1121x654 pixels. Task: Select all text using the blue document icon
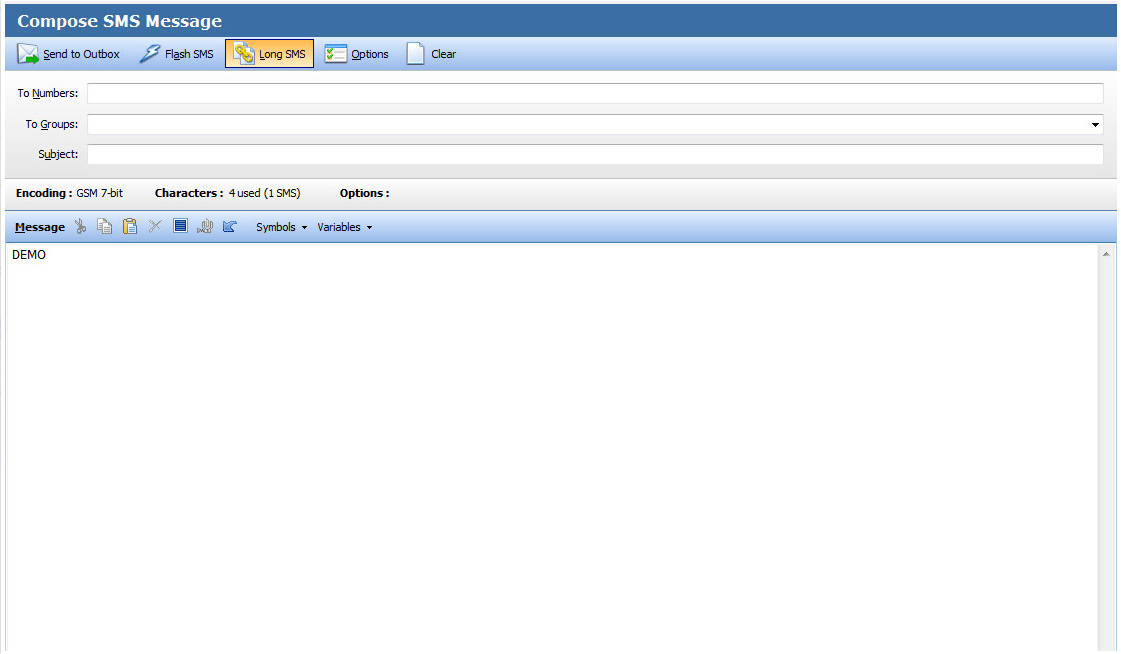tap(180, 226)
